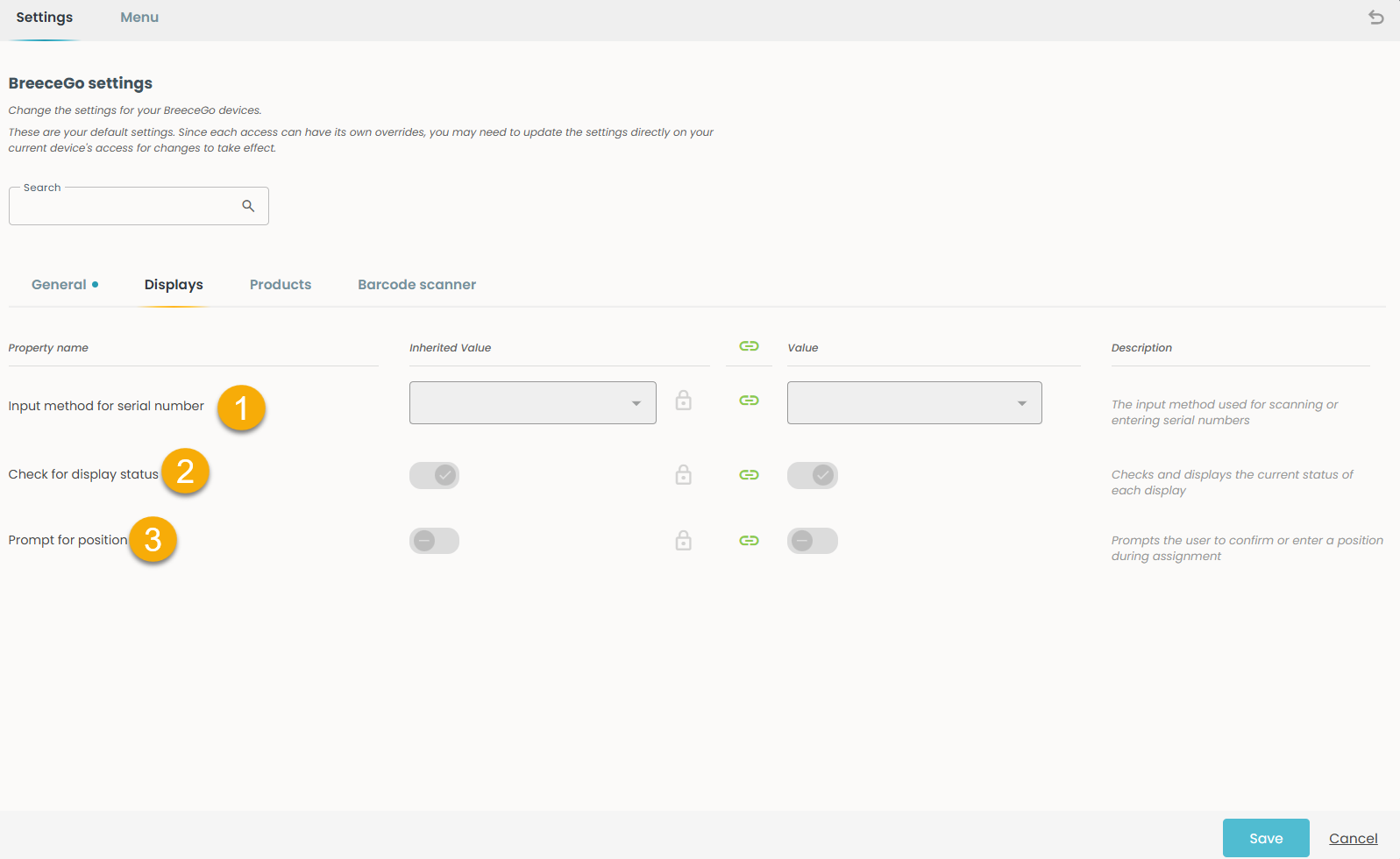1400x859 pixels.
Task: Click the 'Check for display status' label
Action: coord(83,474)
